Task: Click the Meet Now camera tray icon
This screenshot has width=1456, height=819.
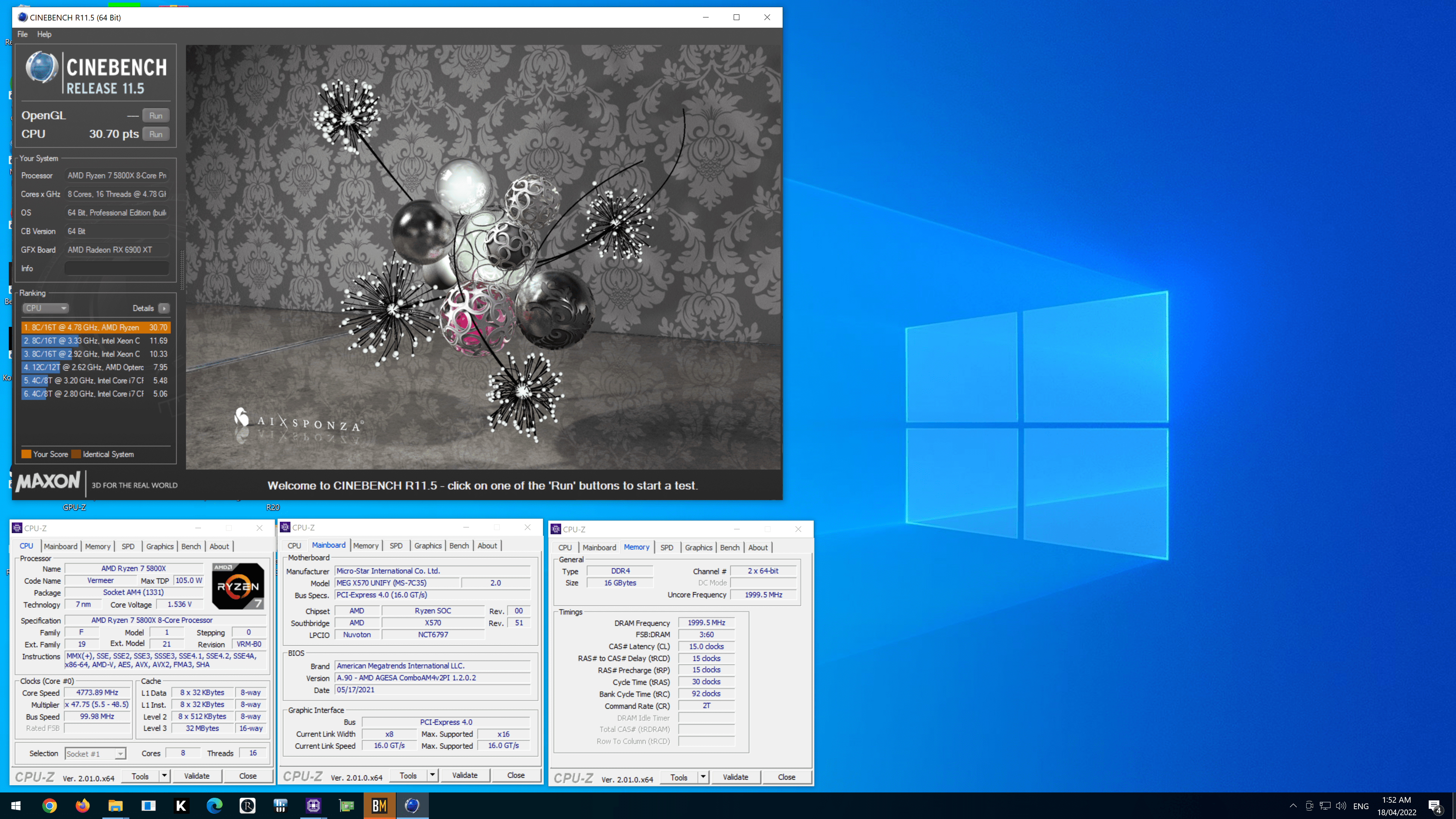Action: (1309, 805)
